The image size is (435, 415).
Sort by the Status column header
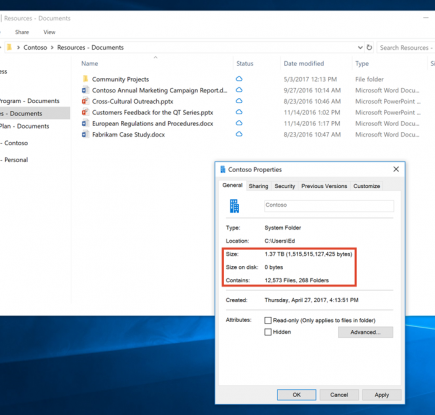[x=245, y=63]
